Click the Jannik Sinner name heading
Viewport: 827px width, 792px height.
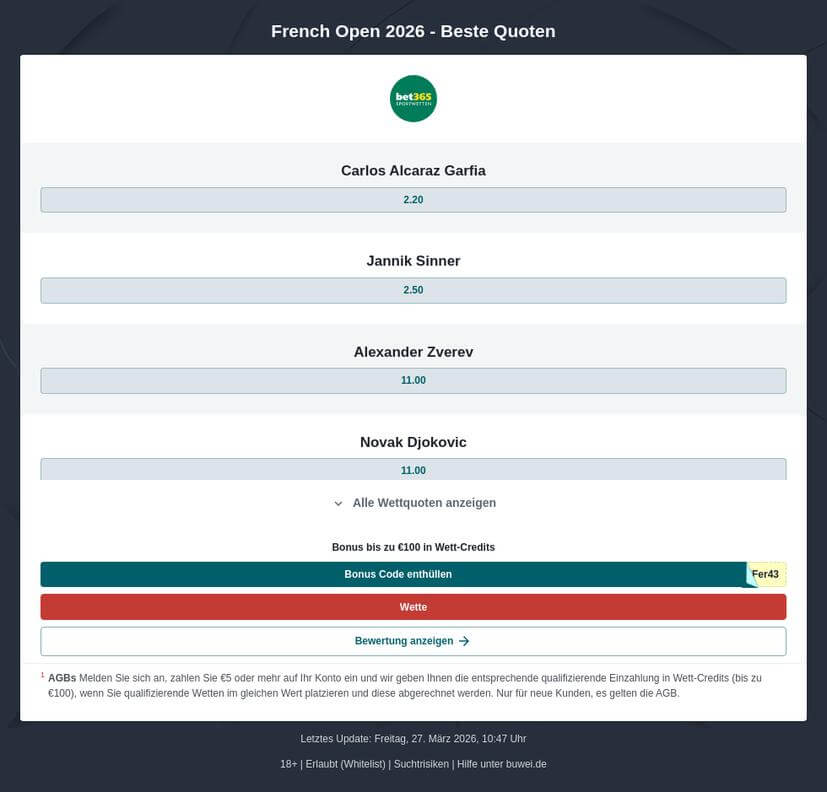tap(413, 261)
